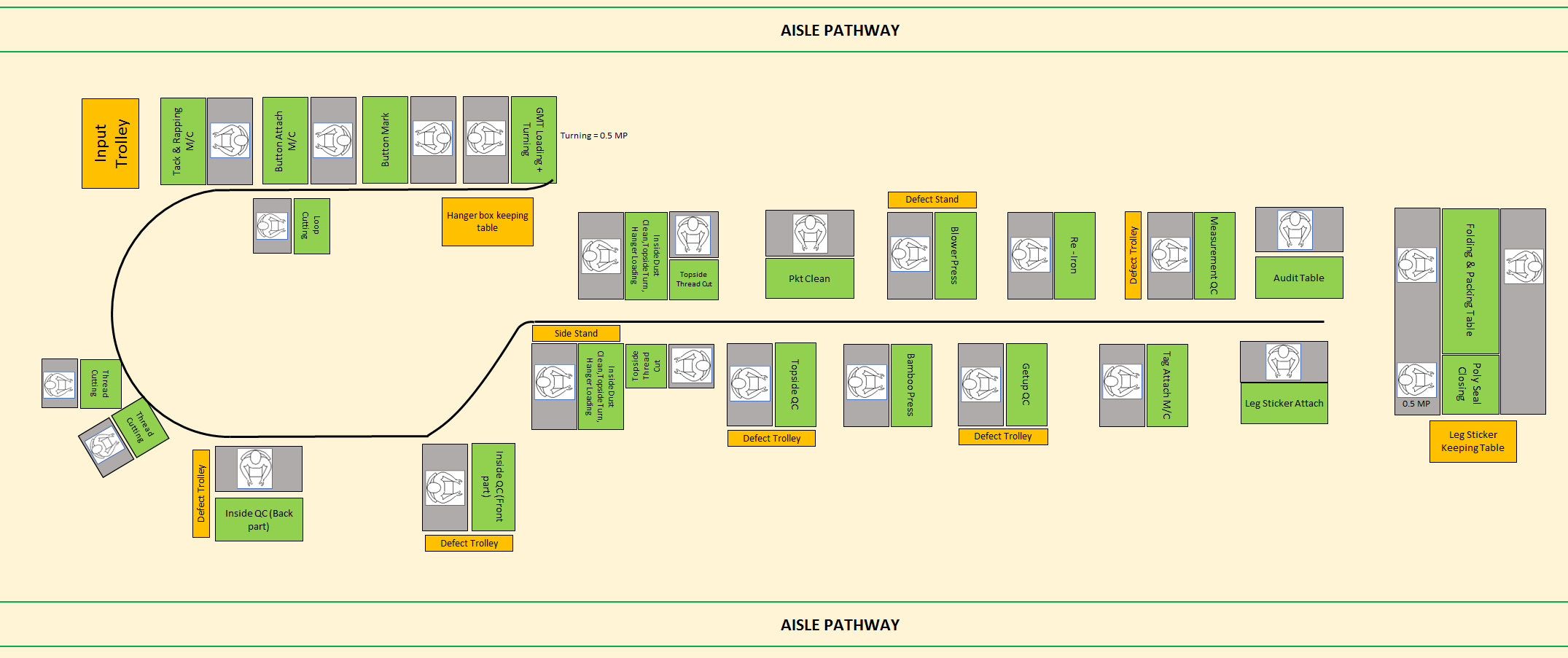
Task: Select the Topside QC box
Action: pos(795,385)
